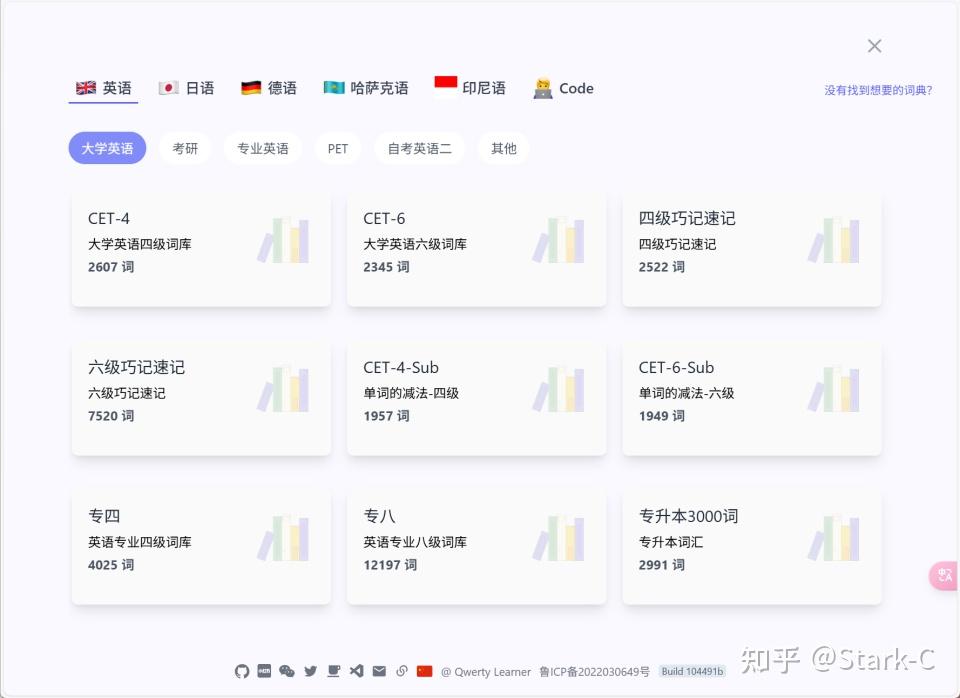Switch to the 日语 language tab
The height and width of the screenshot is (698, 960).
pyautogui.click(x=186, y=88)
